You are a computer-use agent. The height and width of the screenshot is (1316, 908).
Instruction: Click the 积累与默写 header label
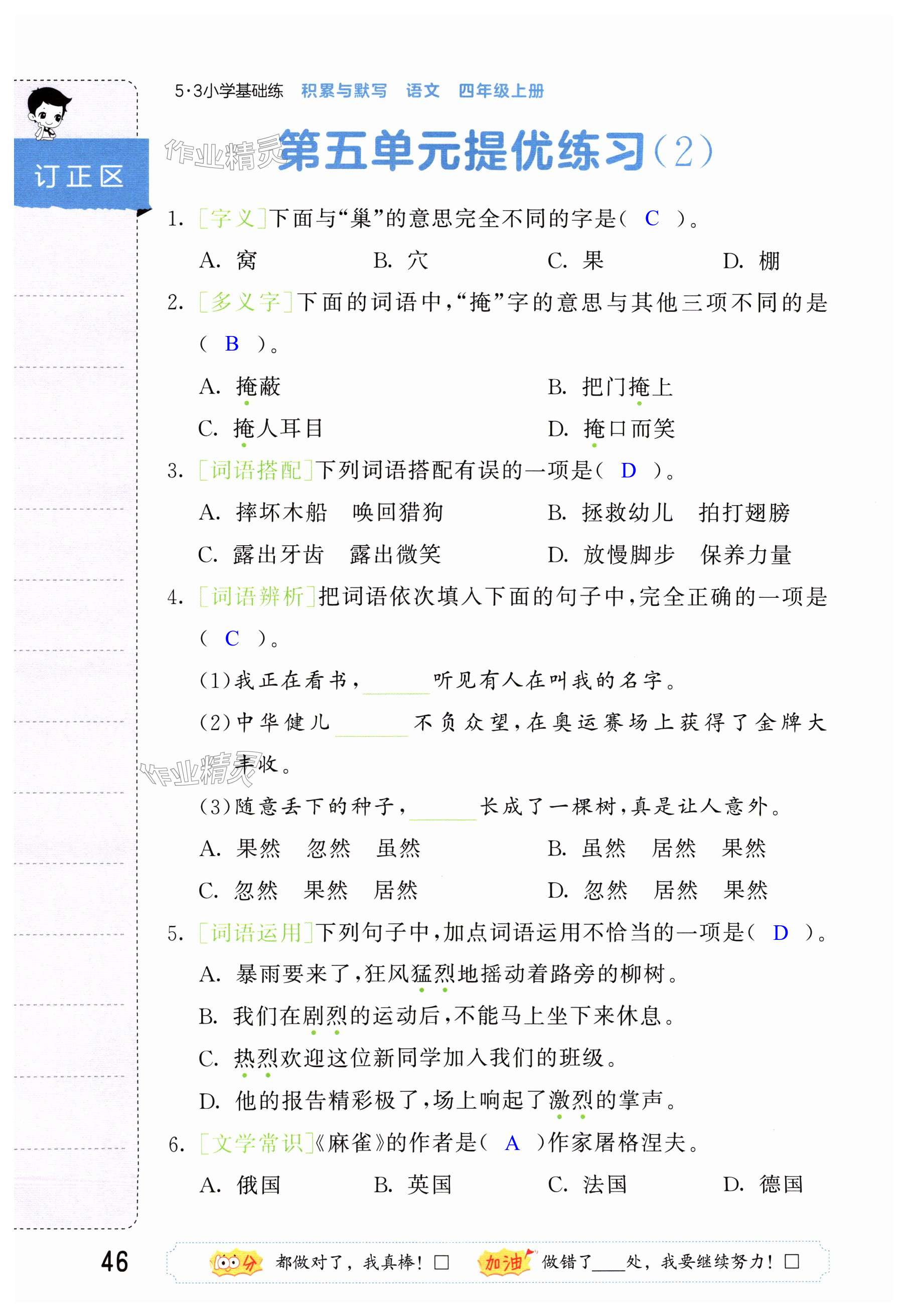pos(344,91)
